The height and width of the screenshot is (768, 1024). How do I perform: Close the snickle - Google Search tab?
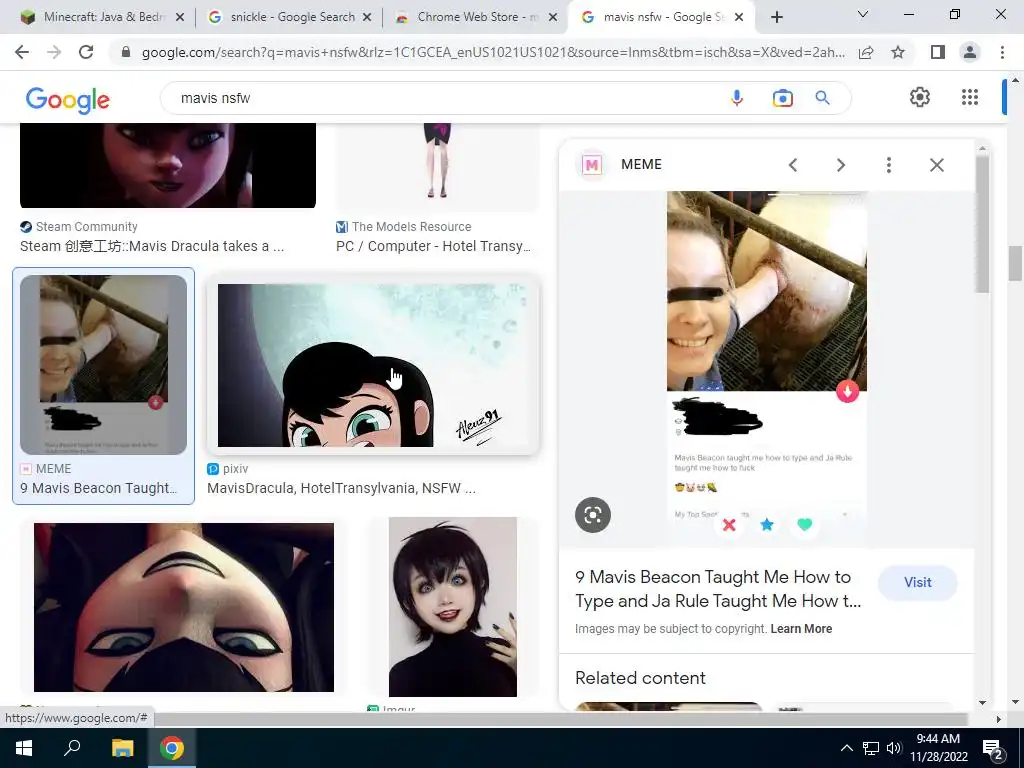pos(367,18)
